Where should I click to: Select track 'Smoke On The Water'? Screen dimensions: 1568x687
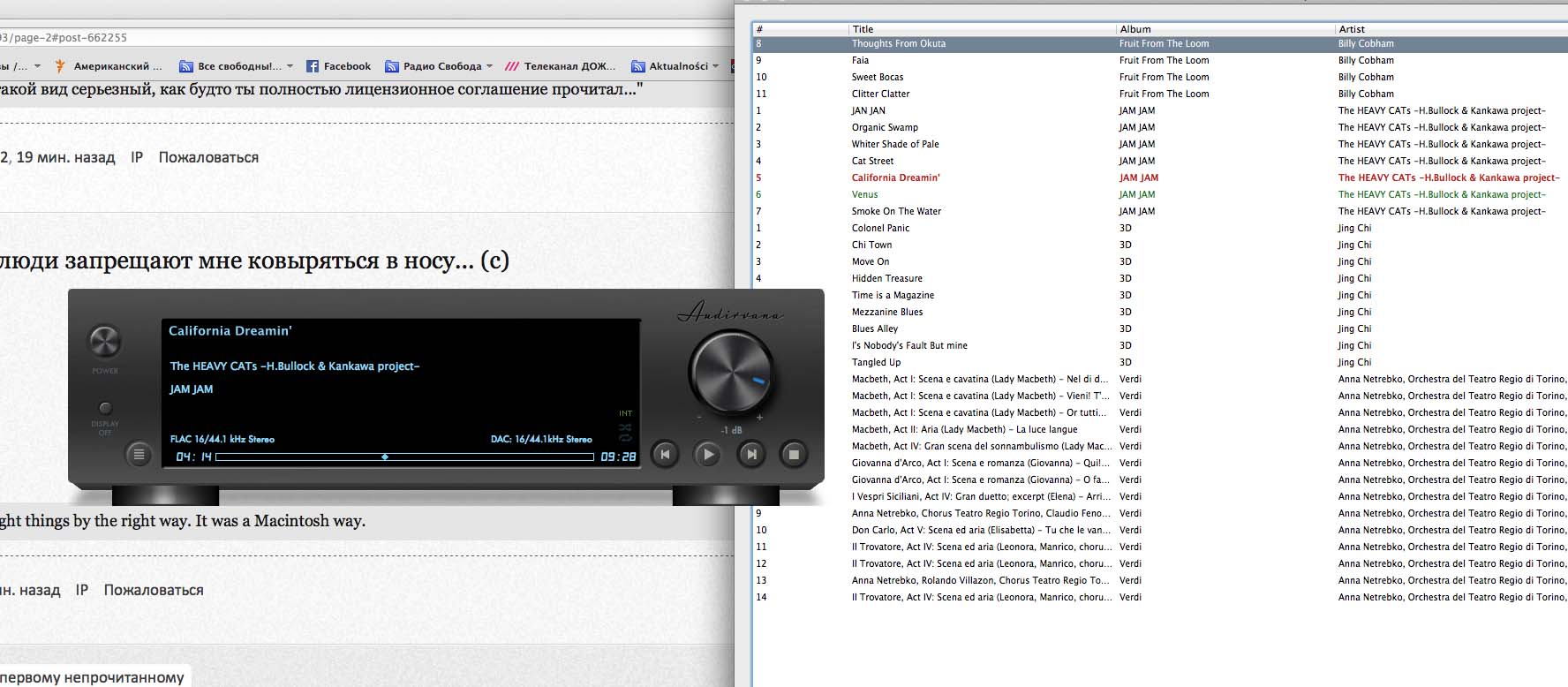[1160, 211]
